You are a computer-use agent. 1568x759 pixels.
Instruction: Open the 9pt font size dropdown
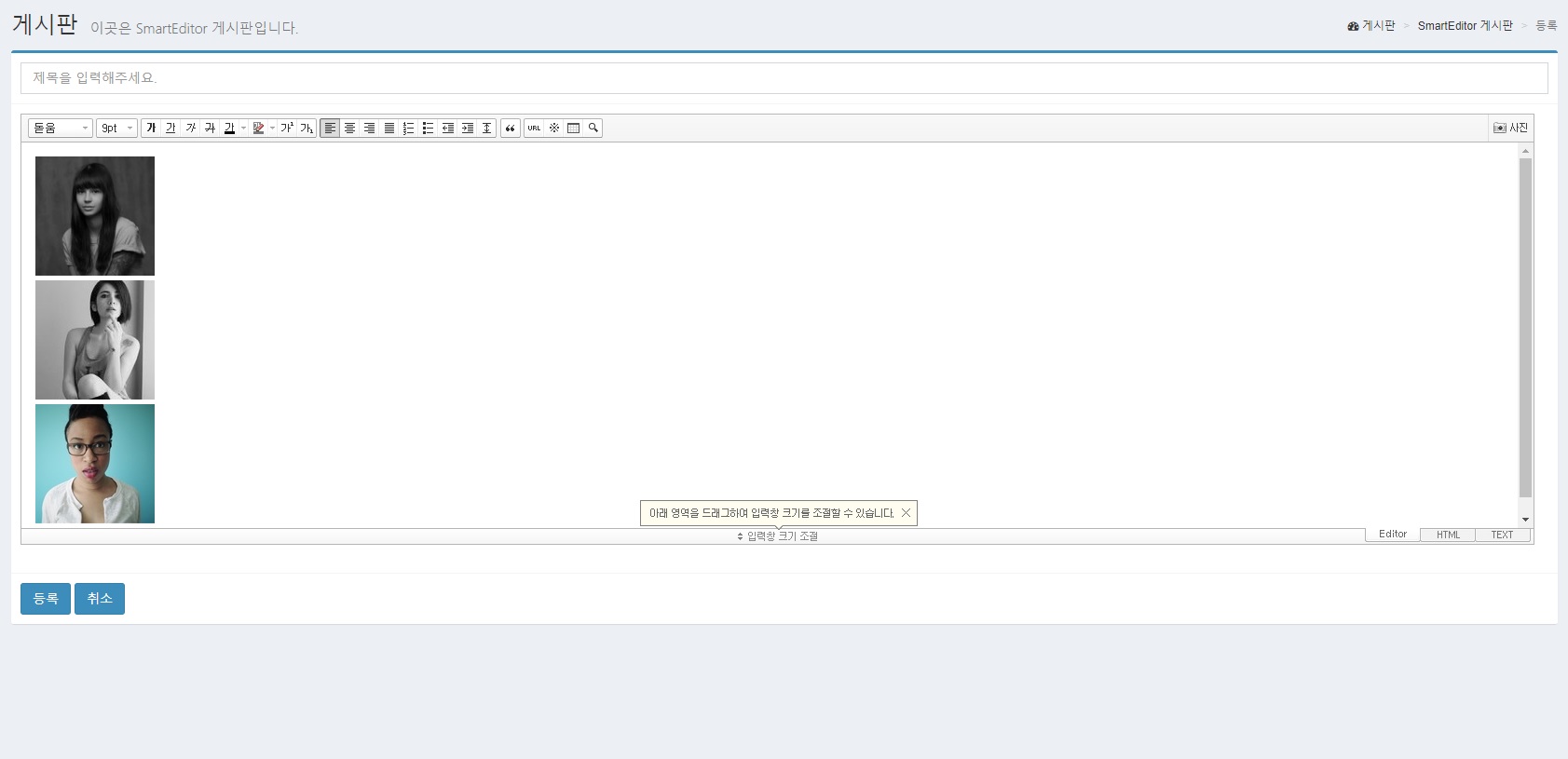pyautogui.click(x=116, y=128)
